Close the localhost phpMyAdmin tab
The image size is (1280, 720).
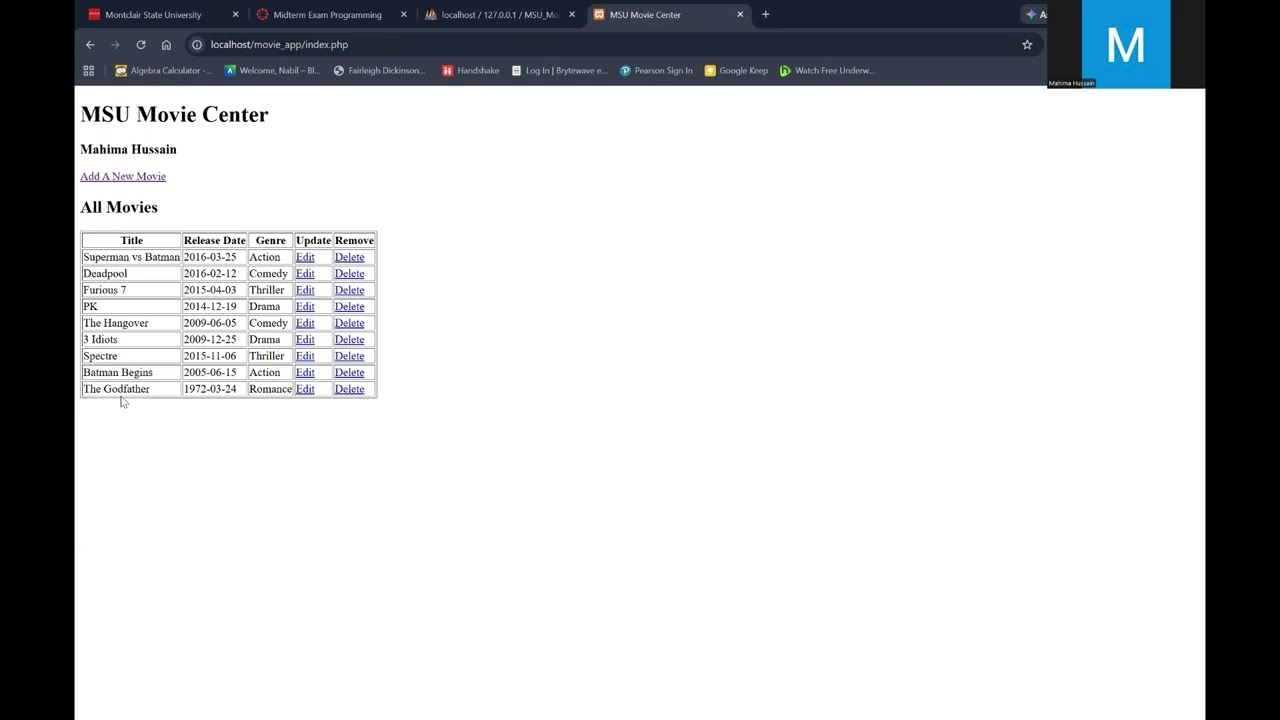pos(572,15)
